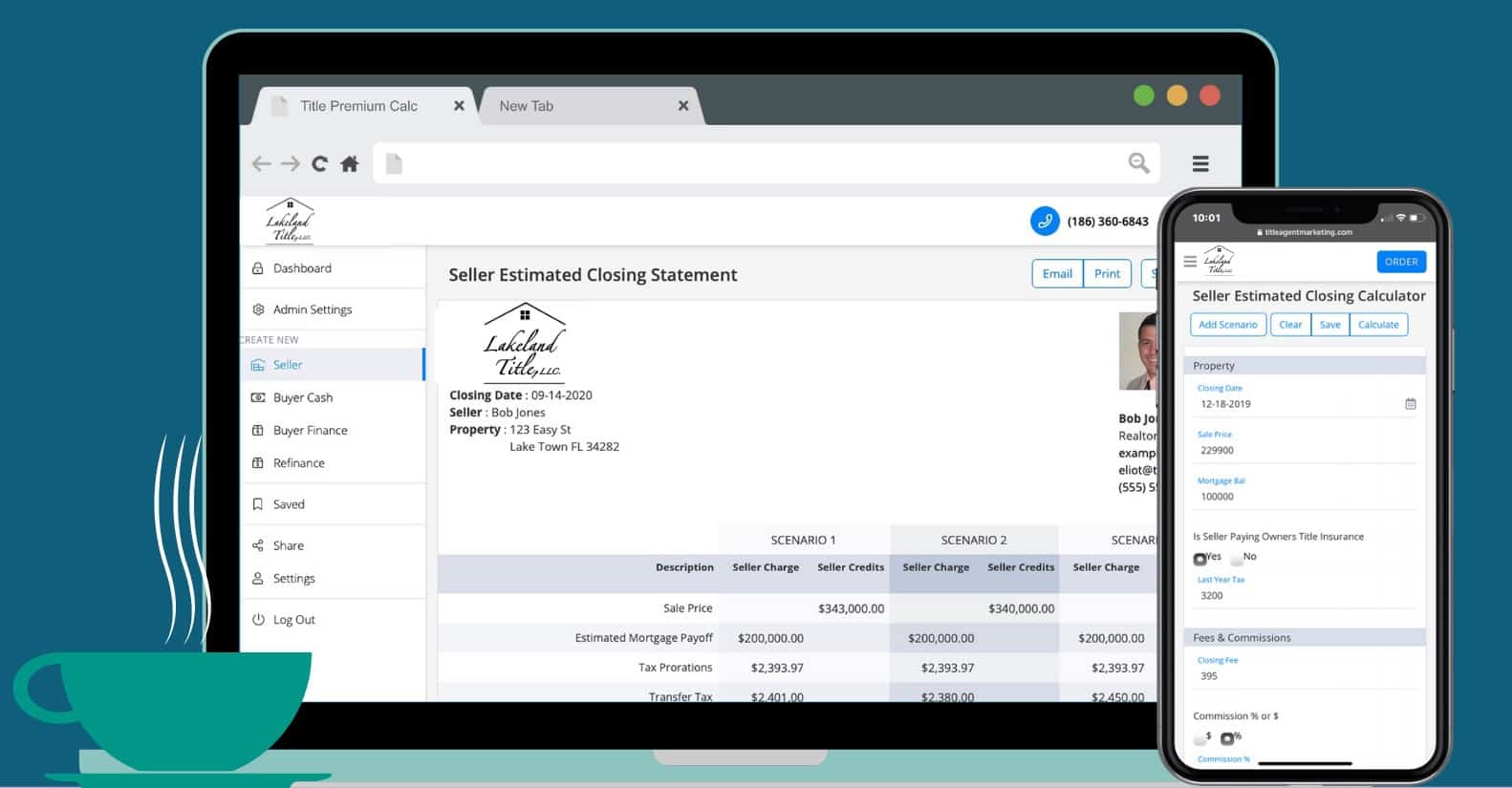
Task: Close the New Tab tab
Action: pyautogui.click(x=683, y=106)
